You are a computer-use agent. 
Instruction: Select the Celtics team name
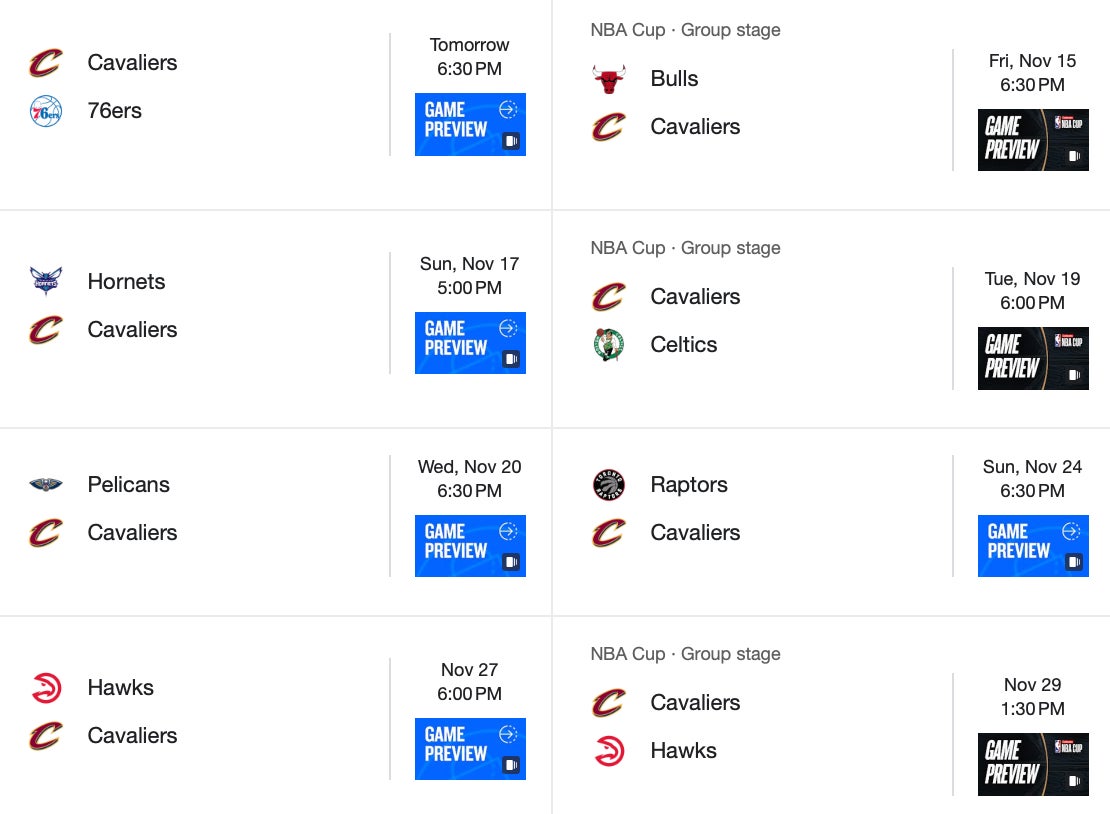tap(684, 345)
